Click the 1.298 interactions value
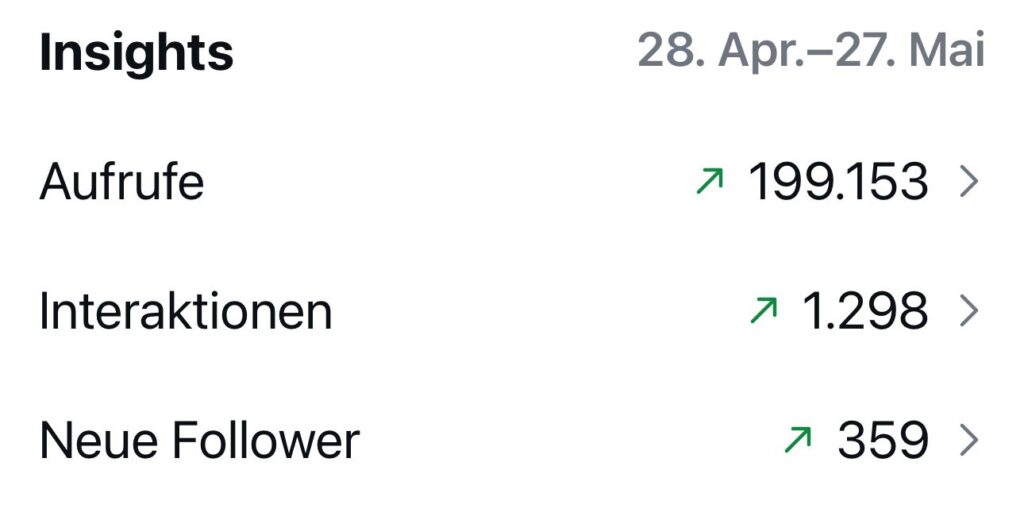Viewport: 1024px width, 516px height. (x=865, y=311)
